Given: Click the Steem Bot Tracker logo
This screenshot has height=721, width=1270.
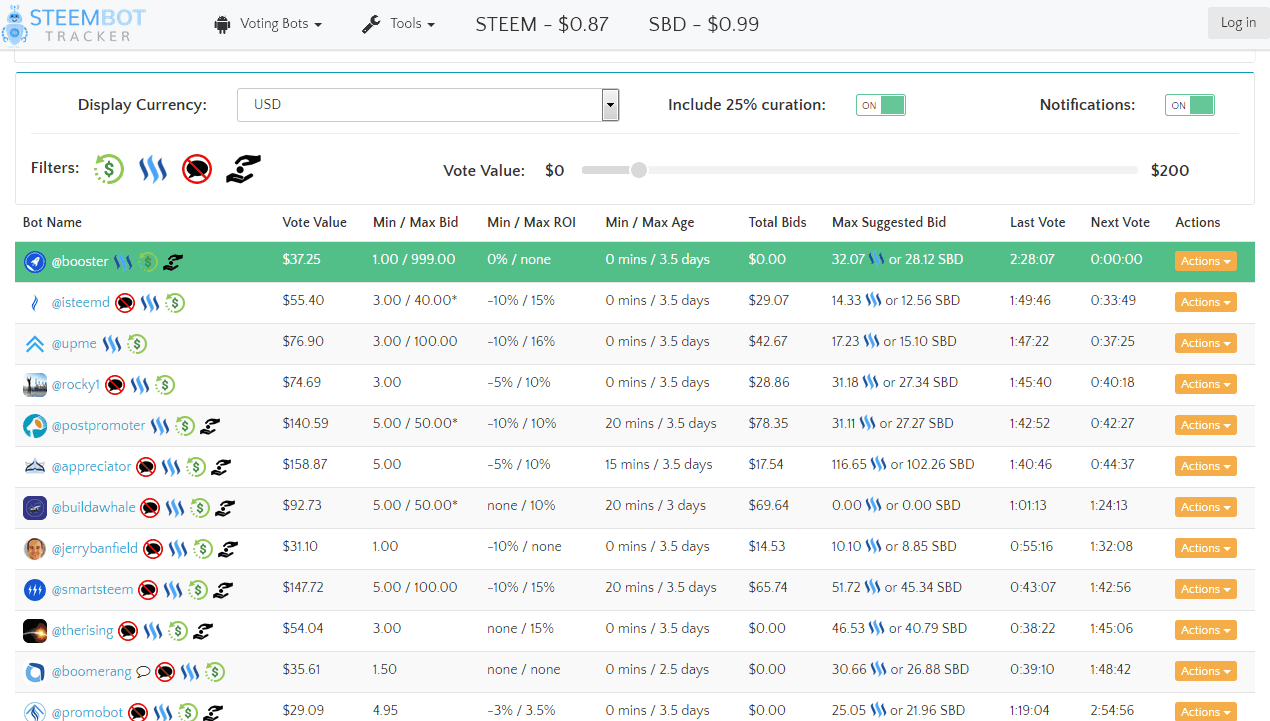Looking at the screenshot, I should coord(74,24).
